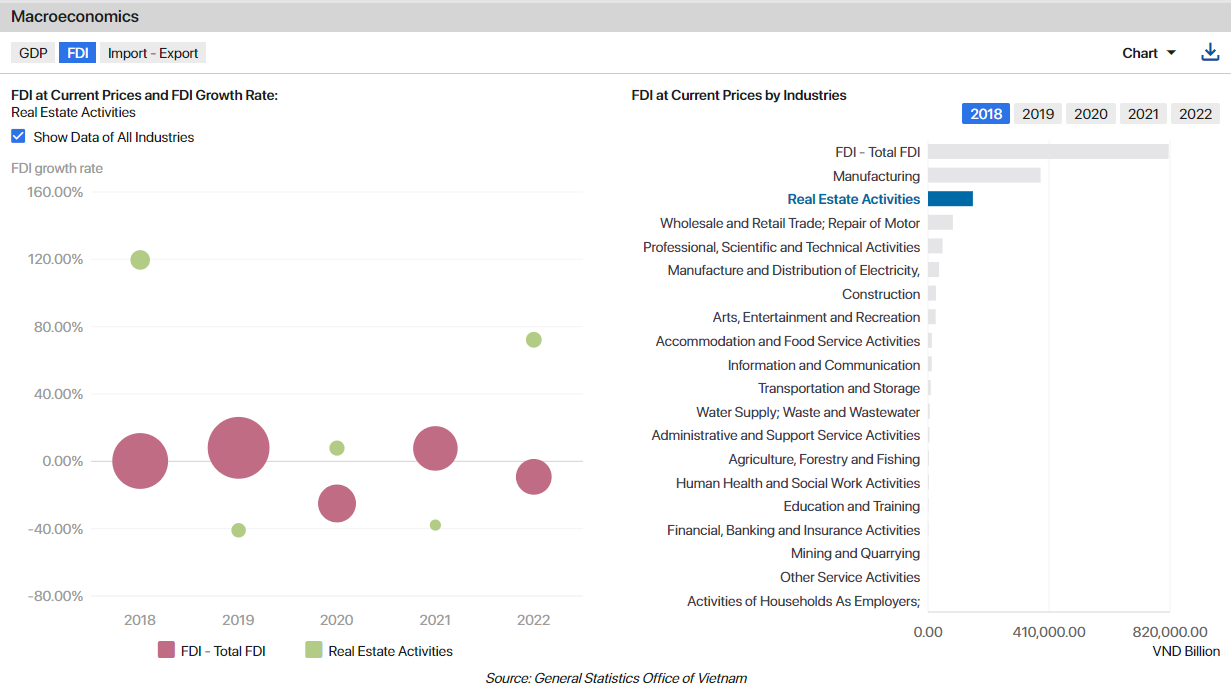Click the 2018 Real Estate green bubble

140,260
